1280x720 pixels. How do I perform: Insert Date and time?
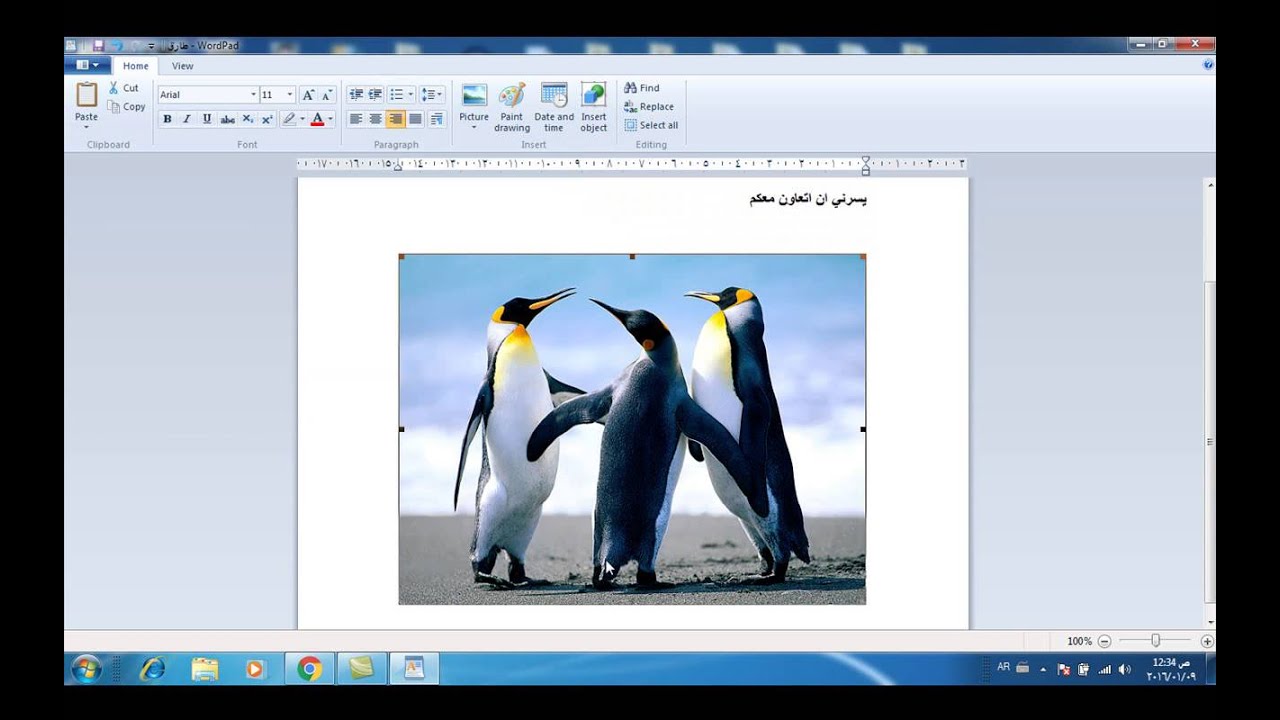(554, 108)
